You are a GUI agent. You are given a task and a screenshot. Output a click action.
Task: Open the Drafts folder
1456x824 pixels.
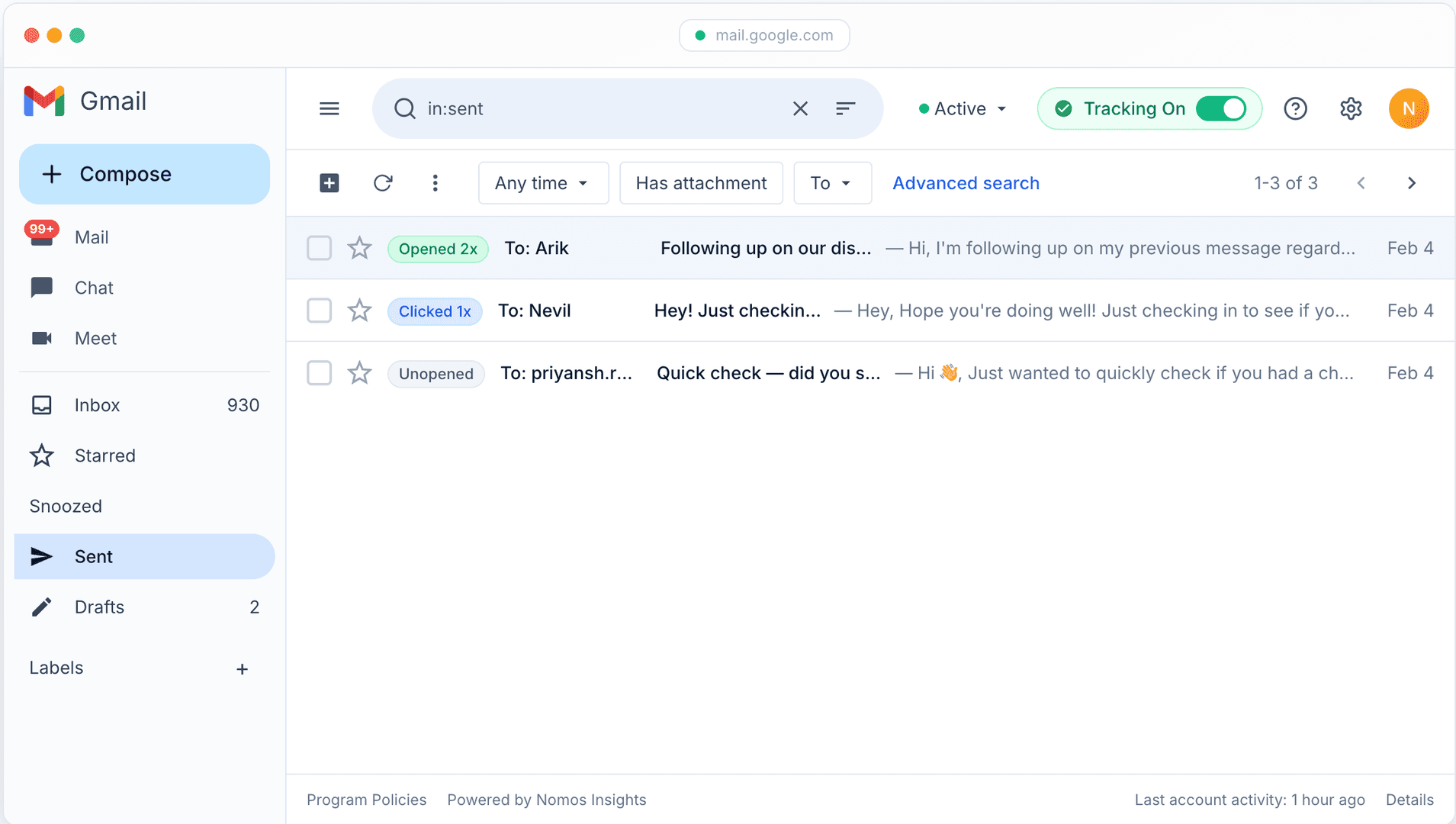[x=98, y=607]
